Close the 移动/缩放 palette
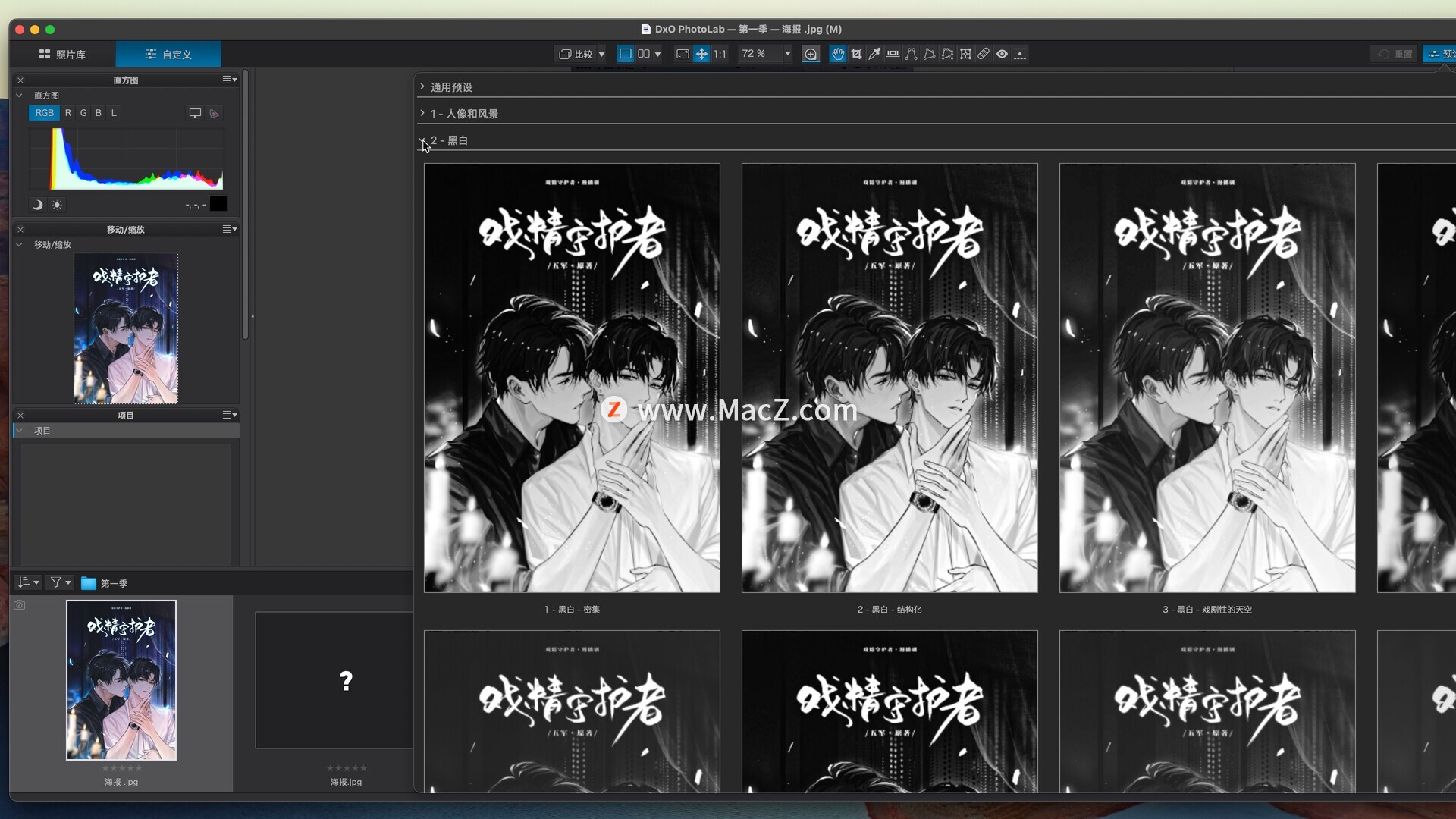The height and width of the screenshot is (819, 1456). point(20,229)
